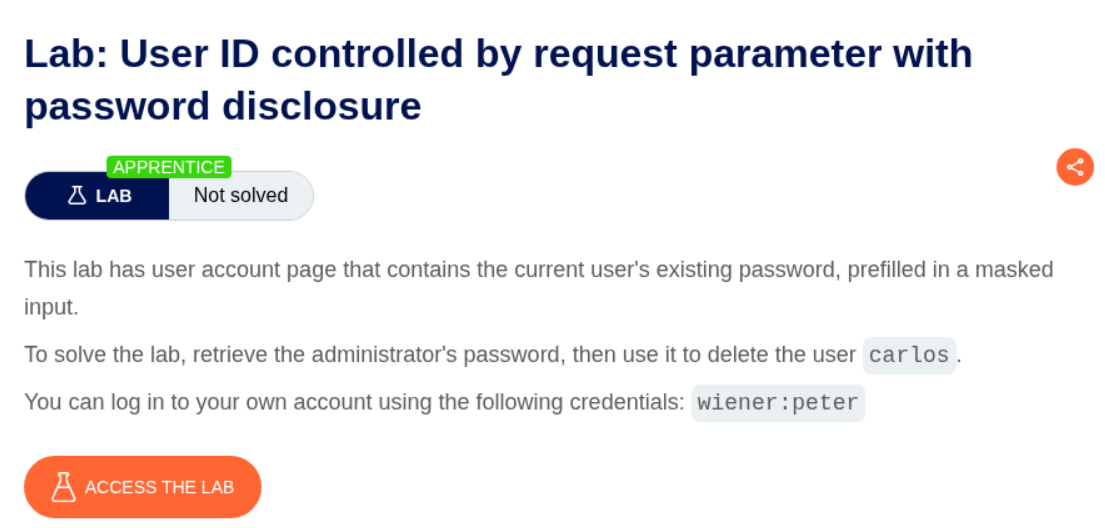Click the word "input." ending the first paragraph
Image resolution: width=1105 pixels, height=528 pixels.
[51, 307]
